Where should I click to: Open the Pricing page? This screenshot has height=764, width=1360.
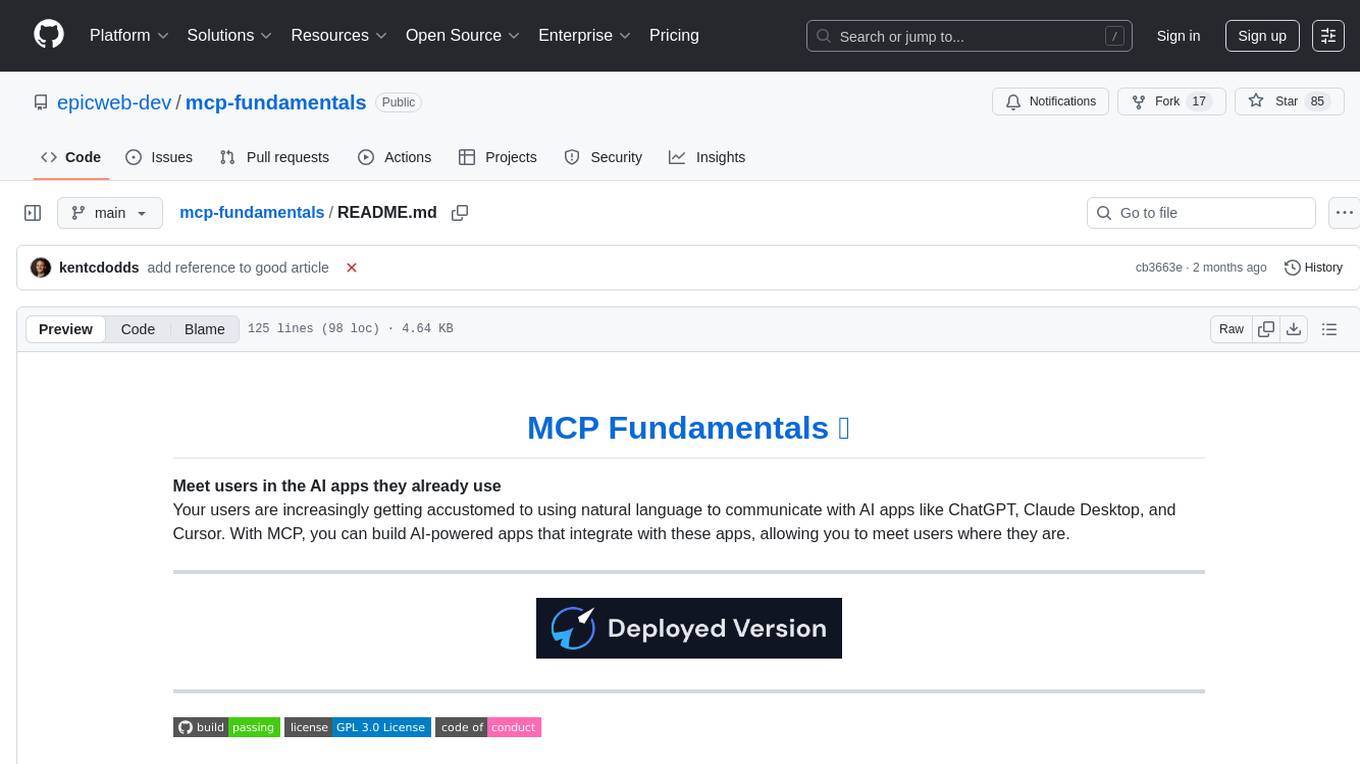[x=674, y=35]
